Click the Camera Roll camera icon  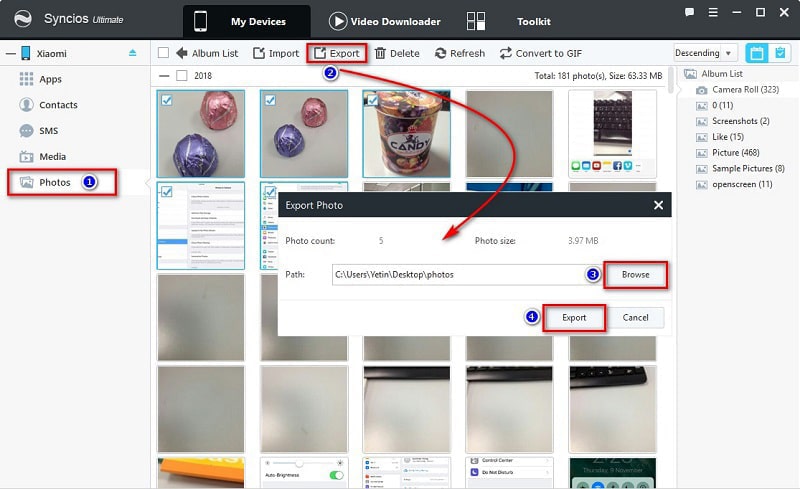click(702, 90)
